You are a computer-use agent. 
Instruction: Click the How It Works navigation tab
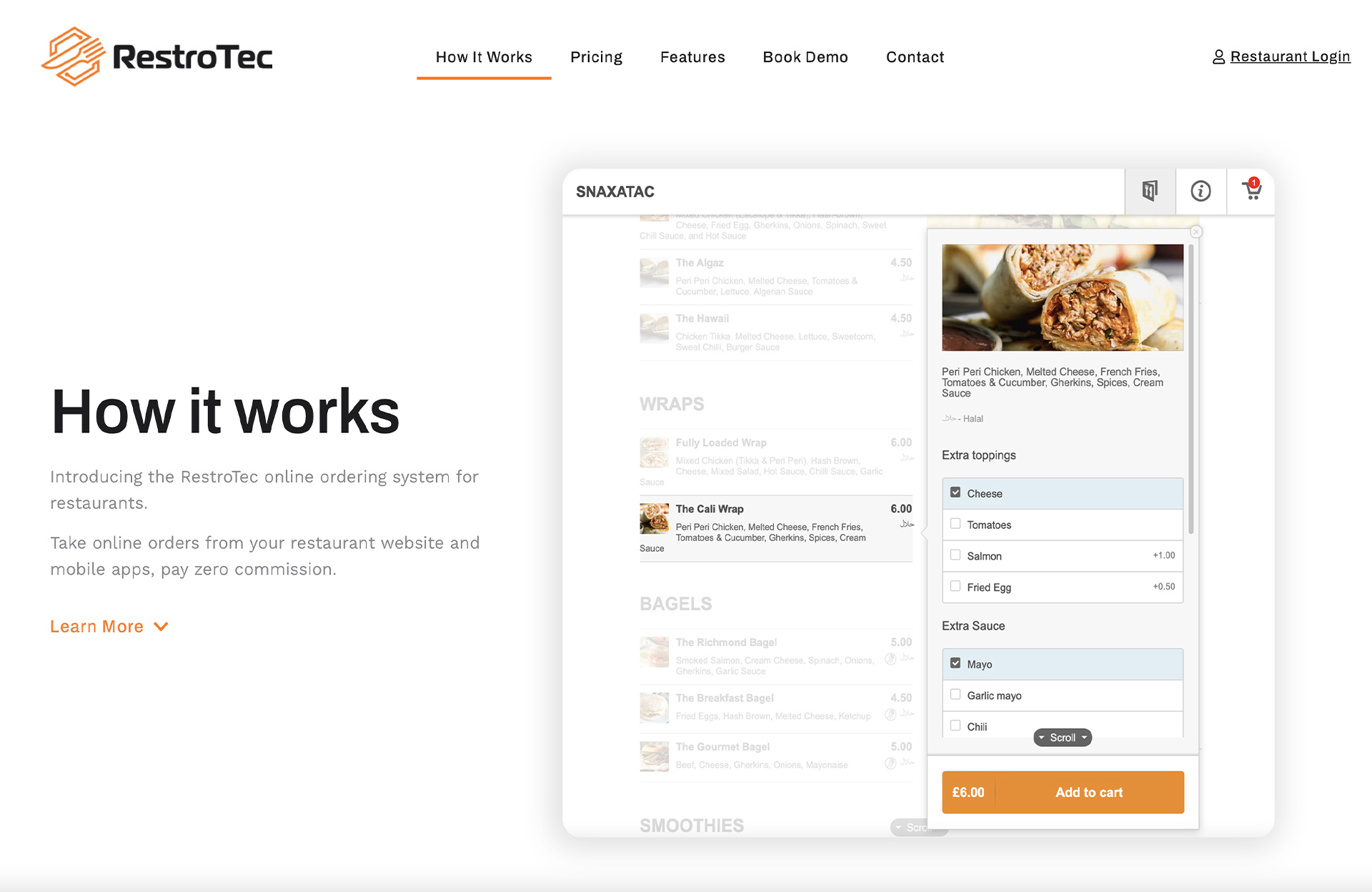[484, 57]
